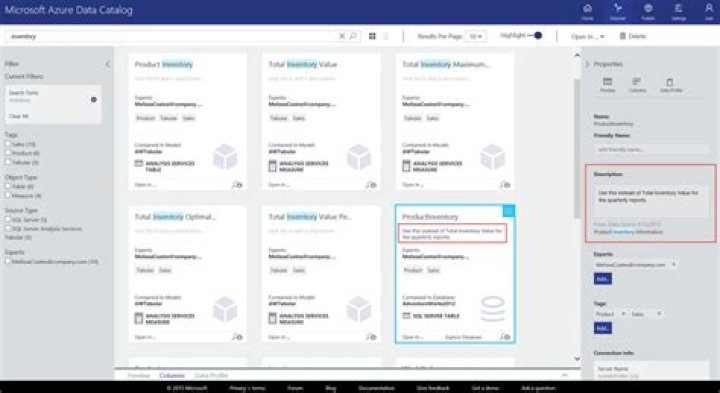Open the Documentation footer link
The image size is (720, 393).
tap(377, 388)
